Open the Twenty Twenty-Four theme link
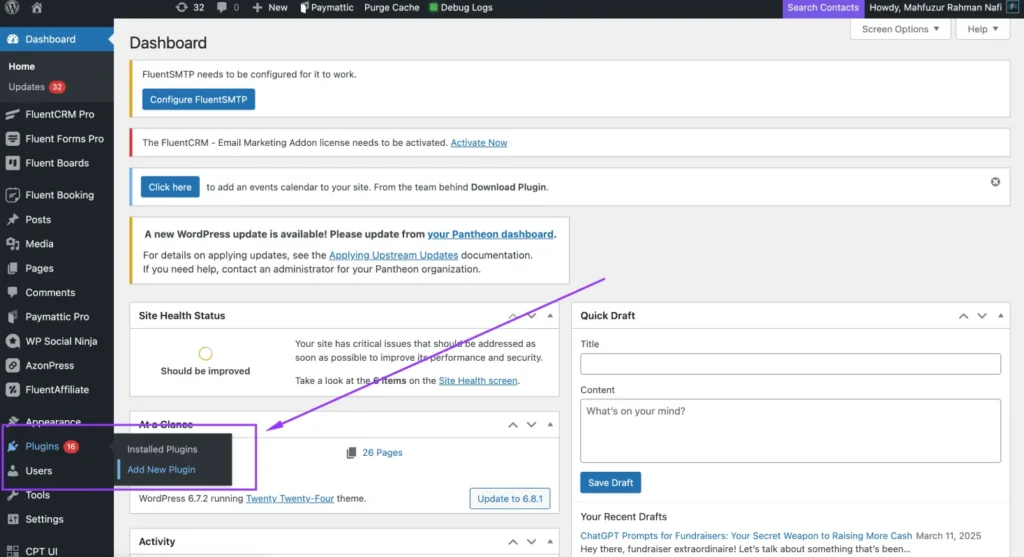This screenshot has width=1024, height=557. coord(290,498)
